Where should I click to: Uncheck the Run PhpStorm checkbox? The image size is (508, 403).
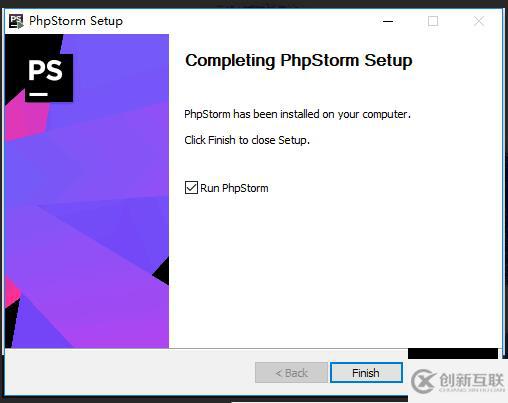tap(191, 188)
